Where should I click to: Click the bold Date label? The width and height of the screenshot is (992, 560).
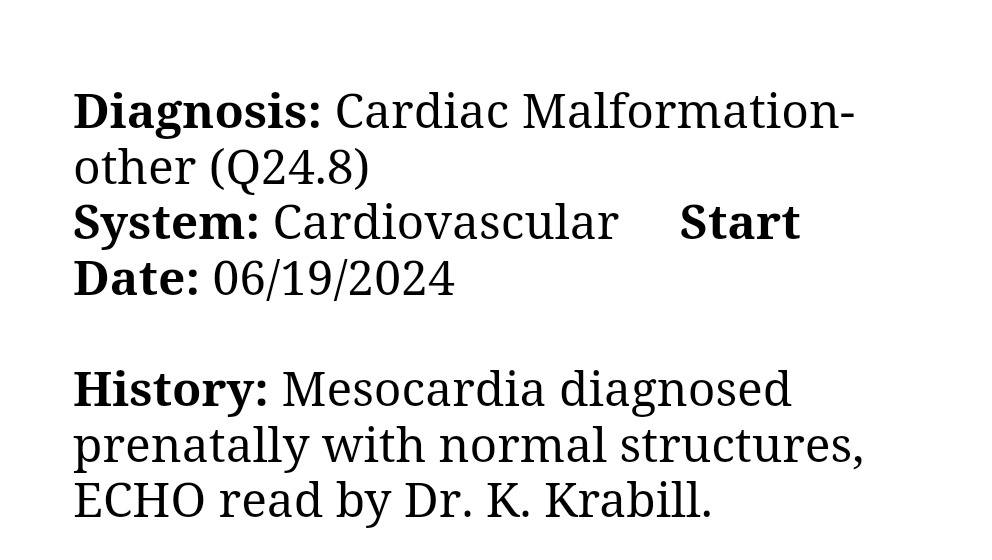136,279
